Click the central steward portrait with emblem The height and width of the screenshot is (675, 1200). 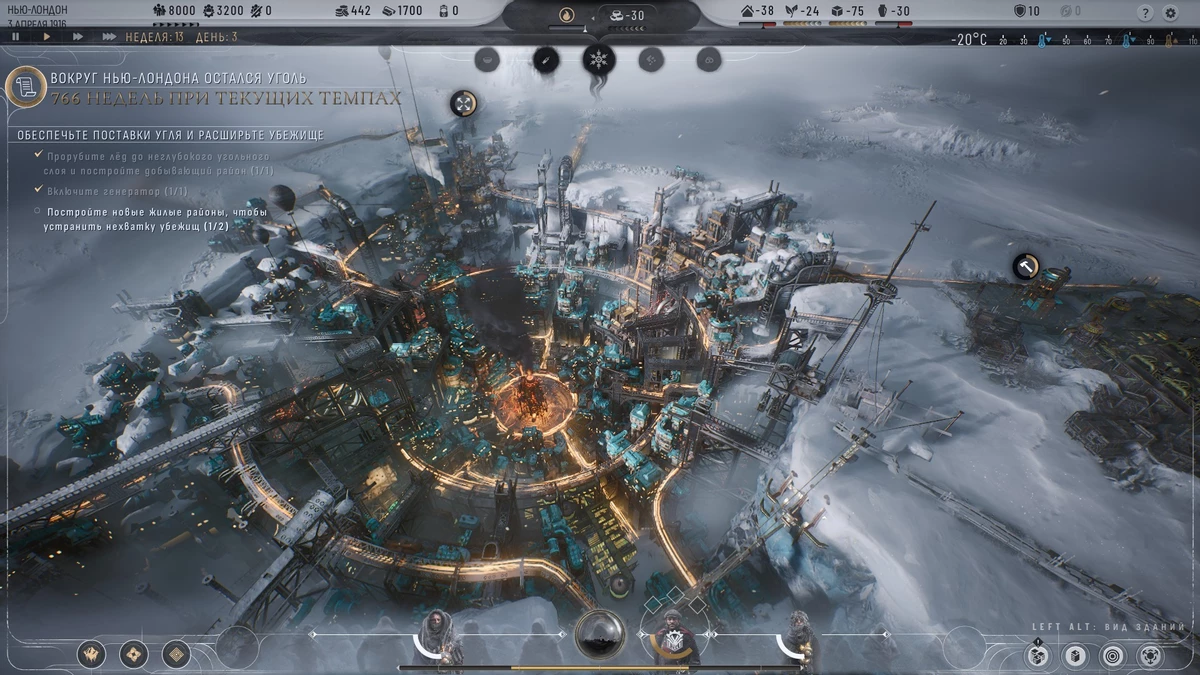point(674,638)
